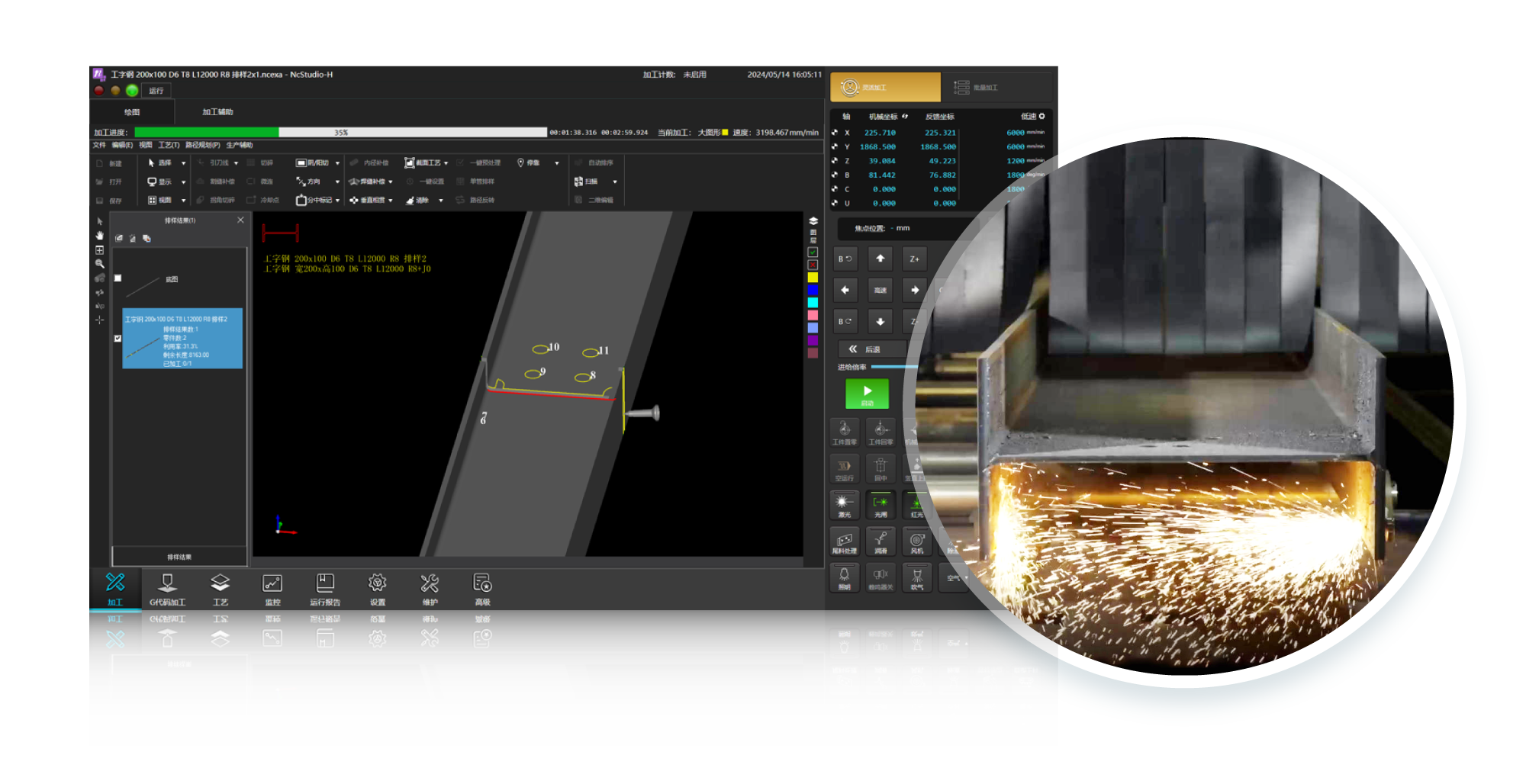This screenshot has height=784, width=1526.
Task: Select the hand pan tool in left sidebar
Action: (x=99, y=236)
